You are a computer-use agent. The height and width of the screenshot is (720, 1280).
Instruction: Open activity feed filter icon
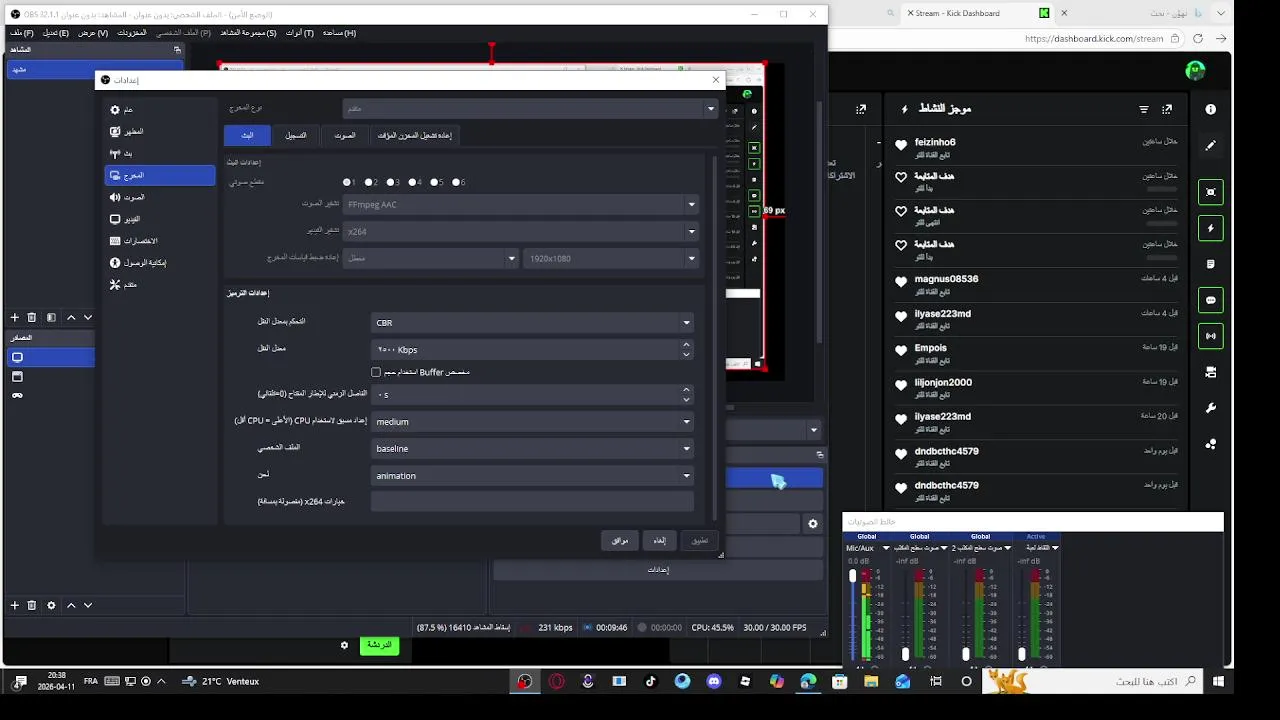click(x=1144, y=109)
